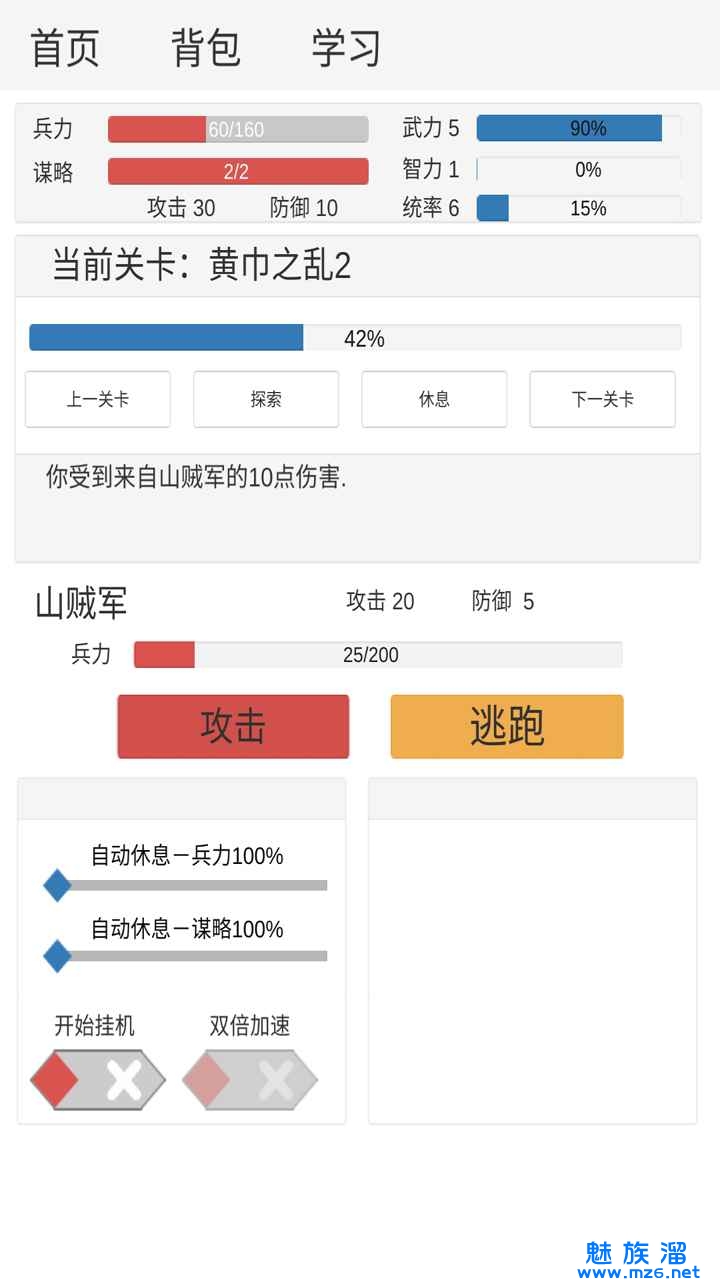Switch to the 背包 backpack tab

[206, 48]
